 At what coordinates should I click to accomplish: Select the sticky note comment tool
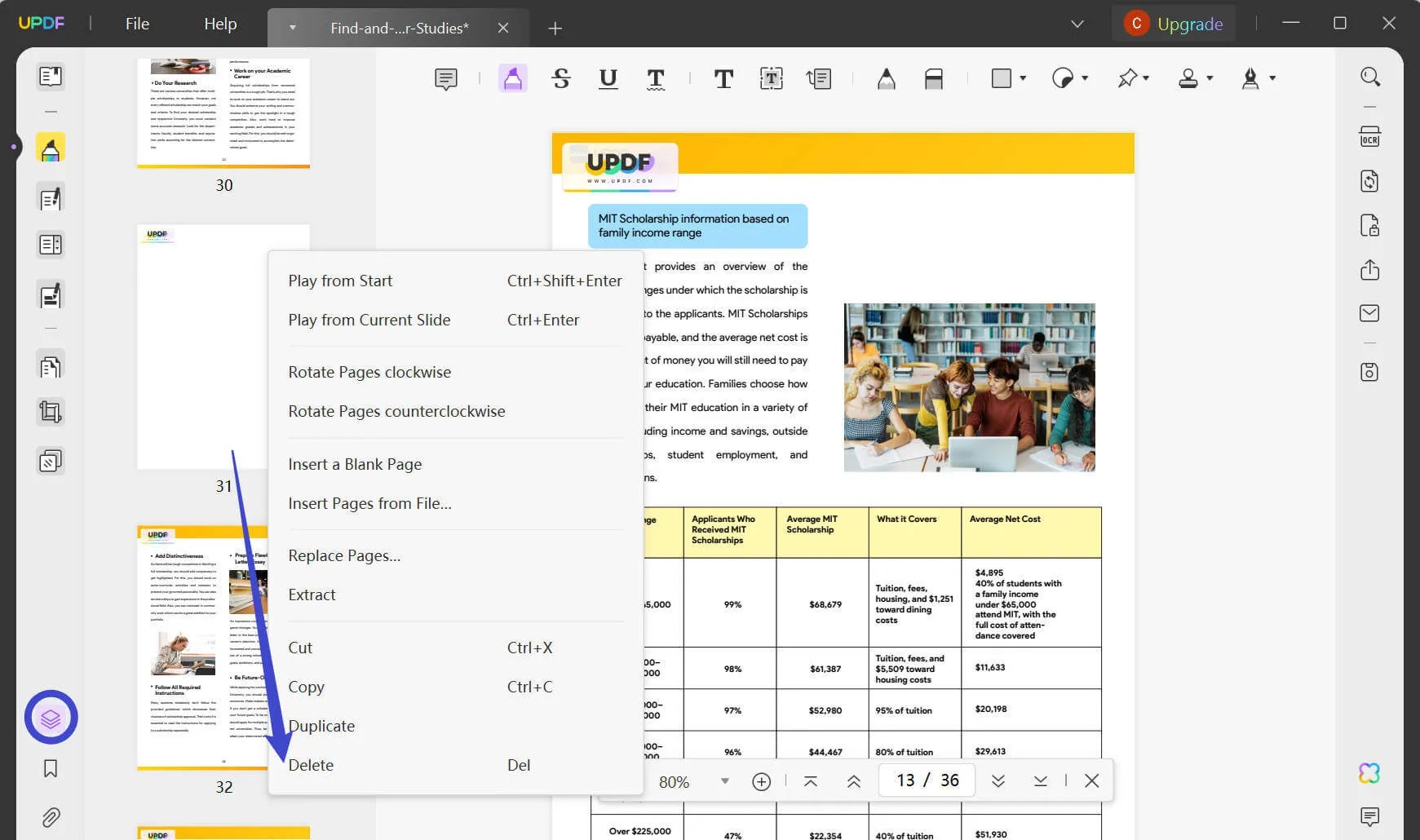tap(445, 78)
